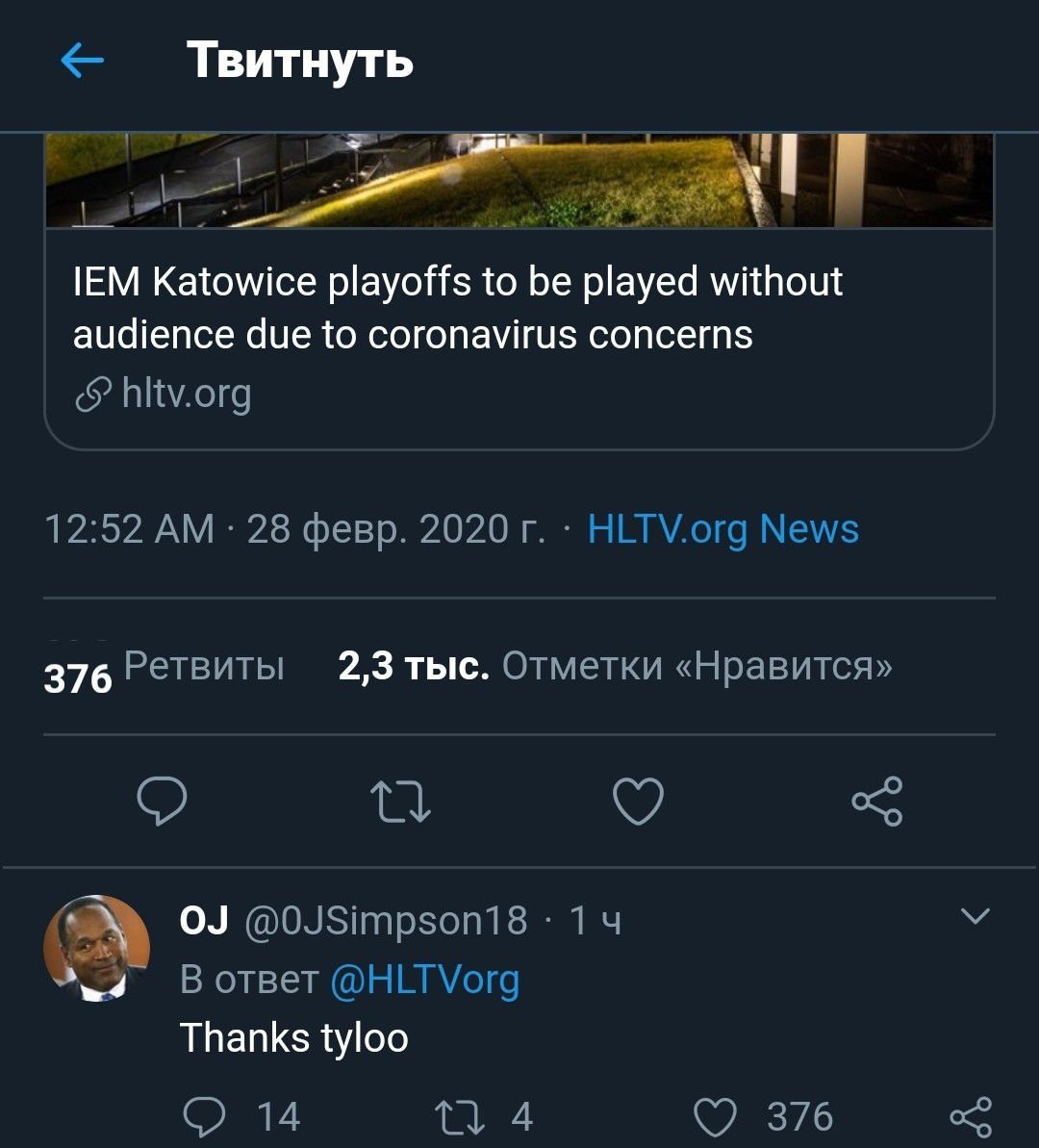
Task: Share the HLTV tweet
Action: click(x=876, y=802)
